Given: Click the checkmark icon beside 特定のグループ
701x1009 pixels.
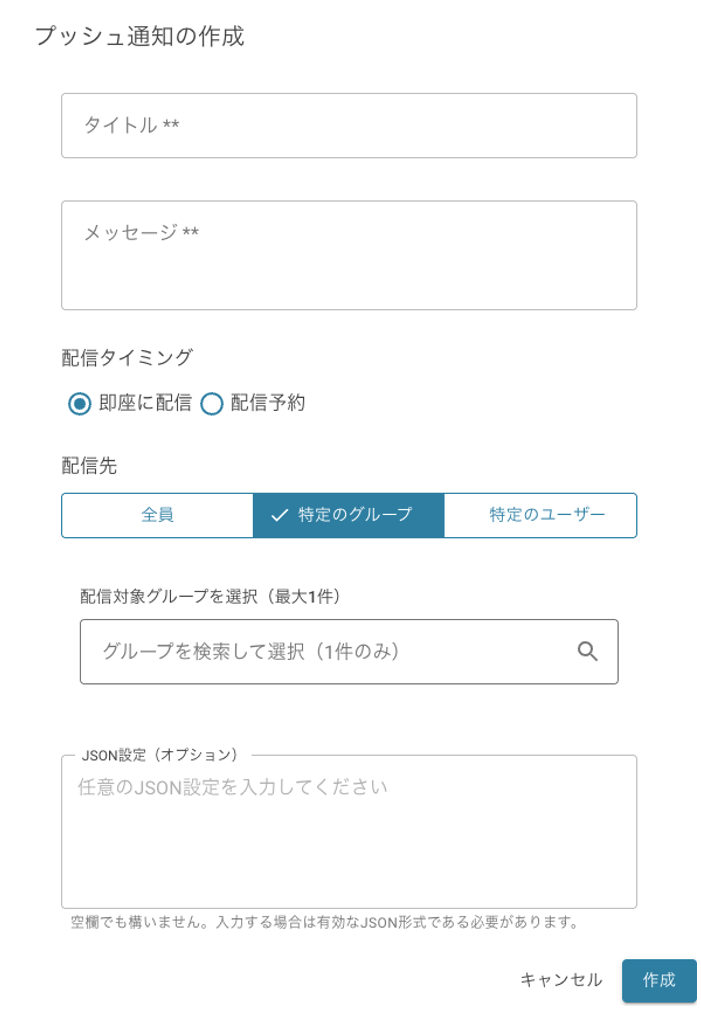Looking at the screenshot, I should tap(280, 515).
